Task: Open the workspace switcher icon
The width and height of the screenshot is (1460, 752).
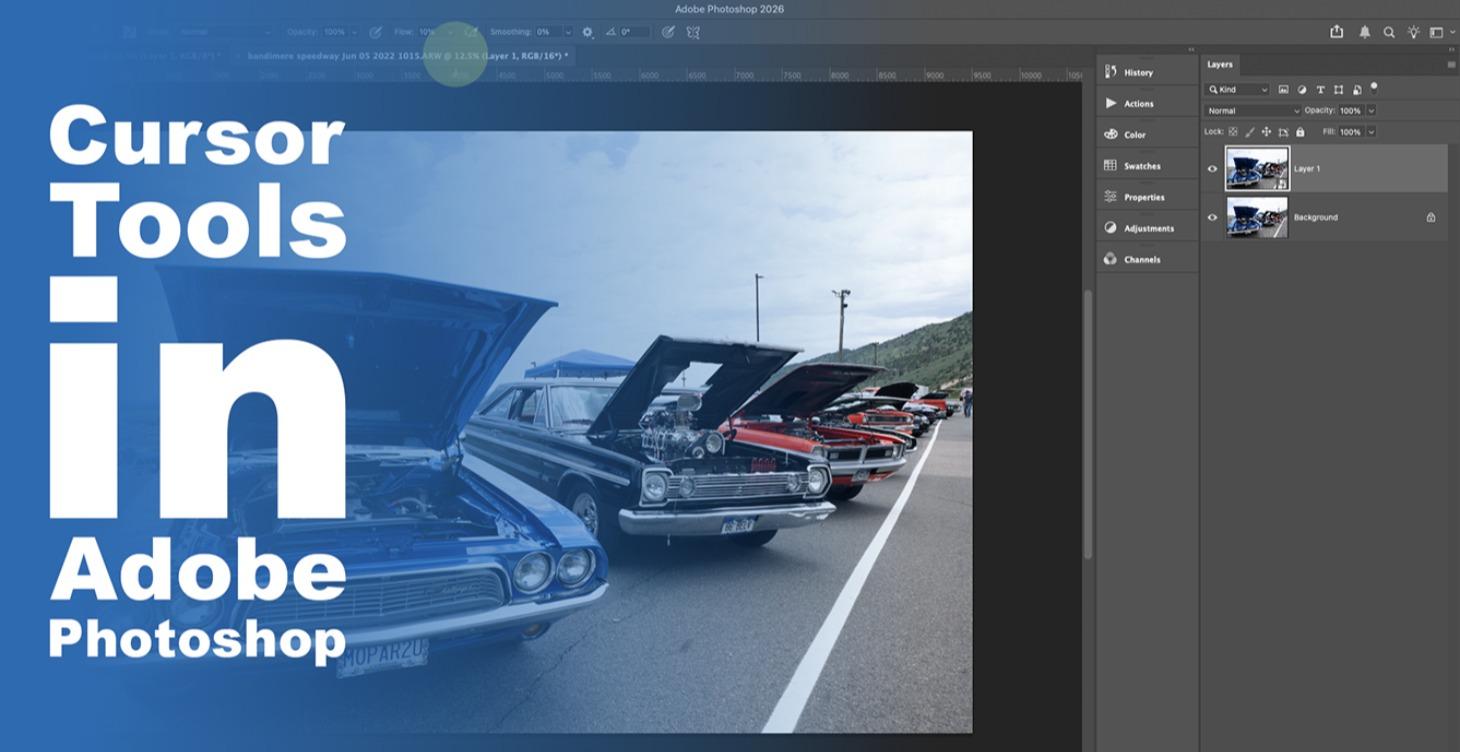Action: [1436, 32]
